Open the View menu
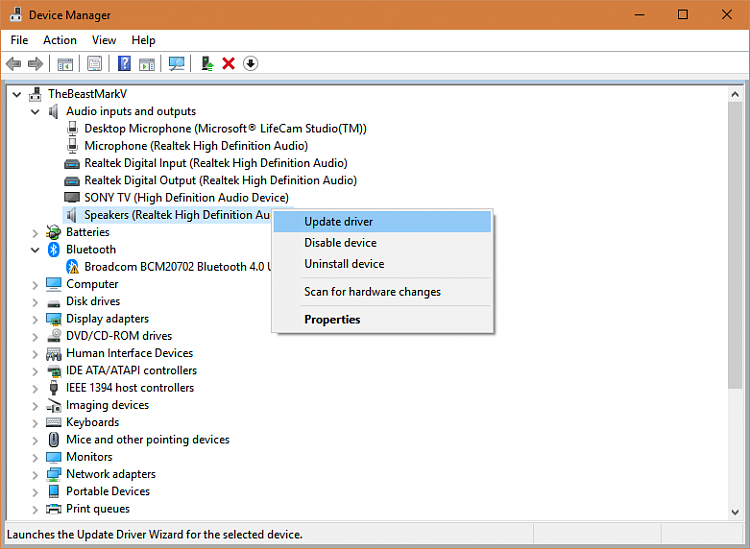The image size is (750, 549). click(104, 40)
